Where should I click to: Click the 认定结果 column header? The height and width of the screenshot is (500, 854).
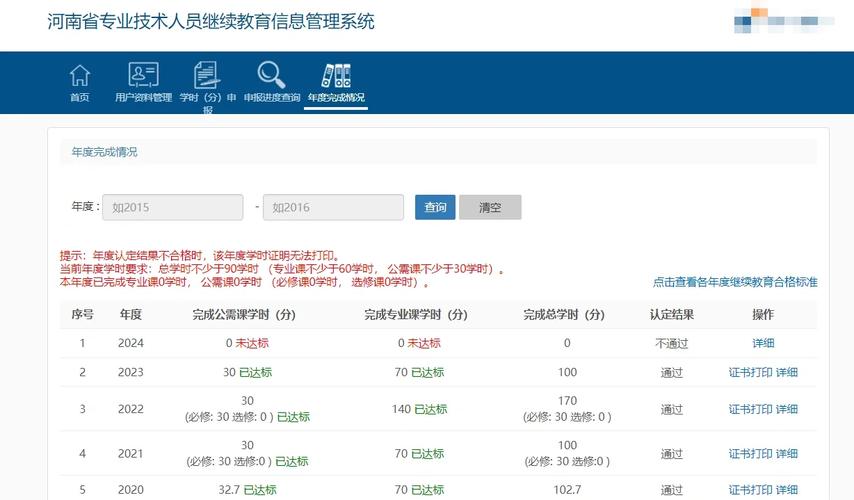(x=672, y=315)
